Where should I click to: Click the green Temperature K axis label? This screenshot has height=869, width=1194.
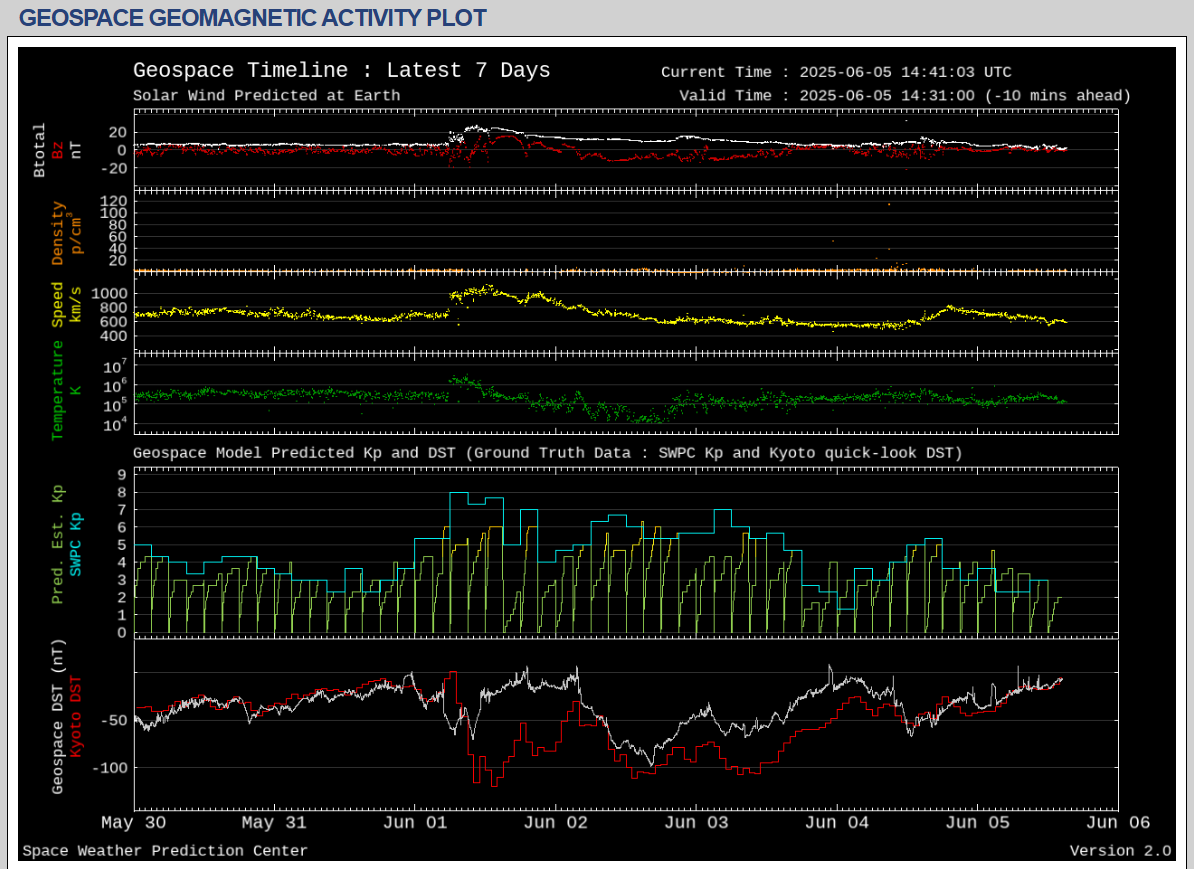point(66,390)
